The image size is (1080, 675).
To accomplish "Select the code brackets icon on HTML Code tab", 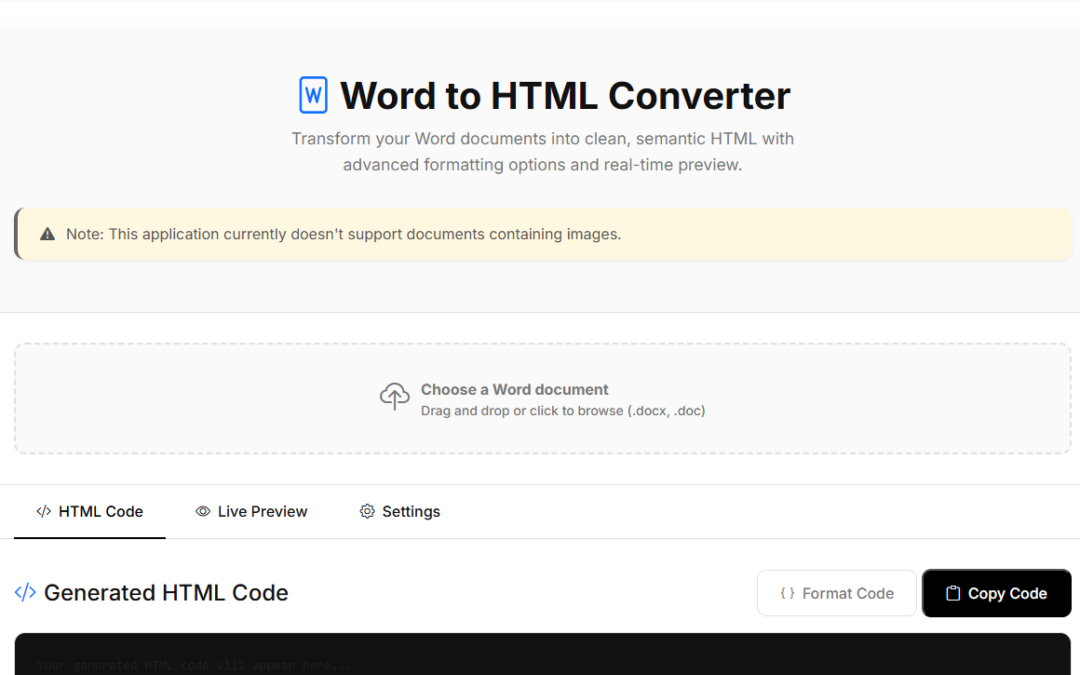I will click(x=42, y=511).
